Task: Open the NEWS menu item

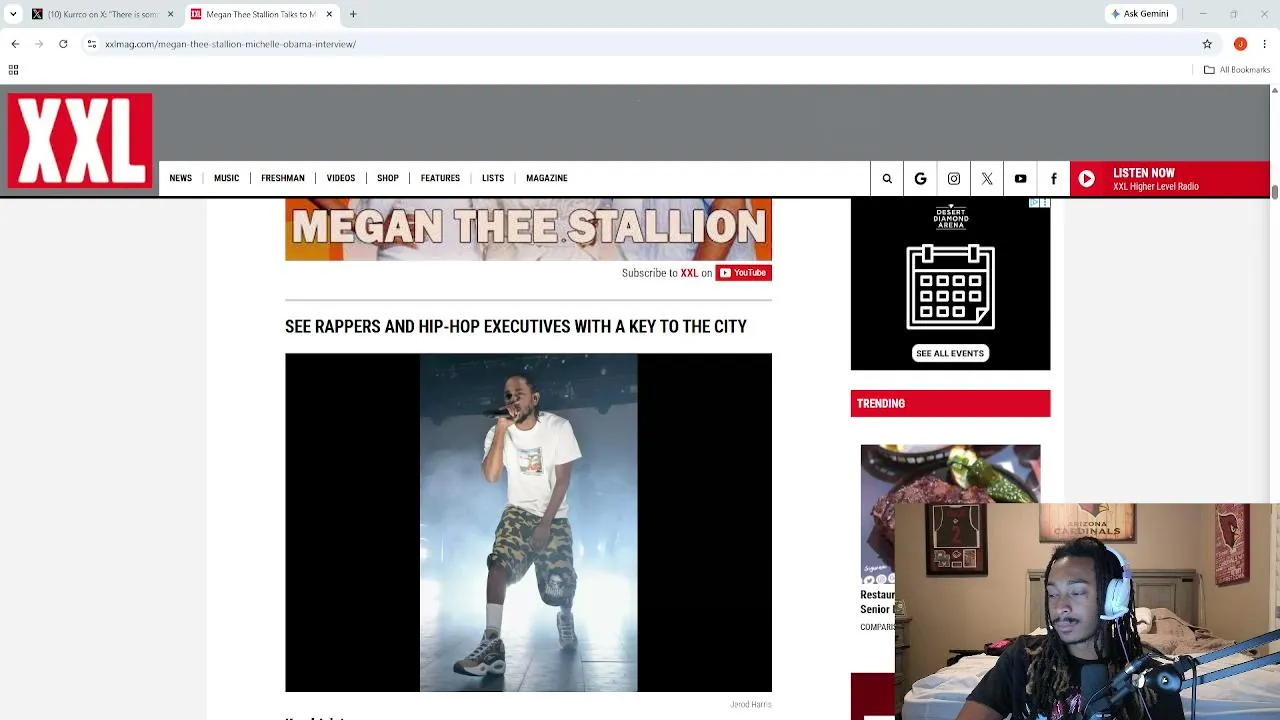Action: (180, 178)
